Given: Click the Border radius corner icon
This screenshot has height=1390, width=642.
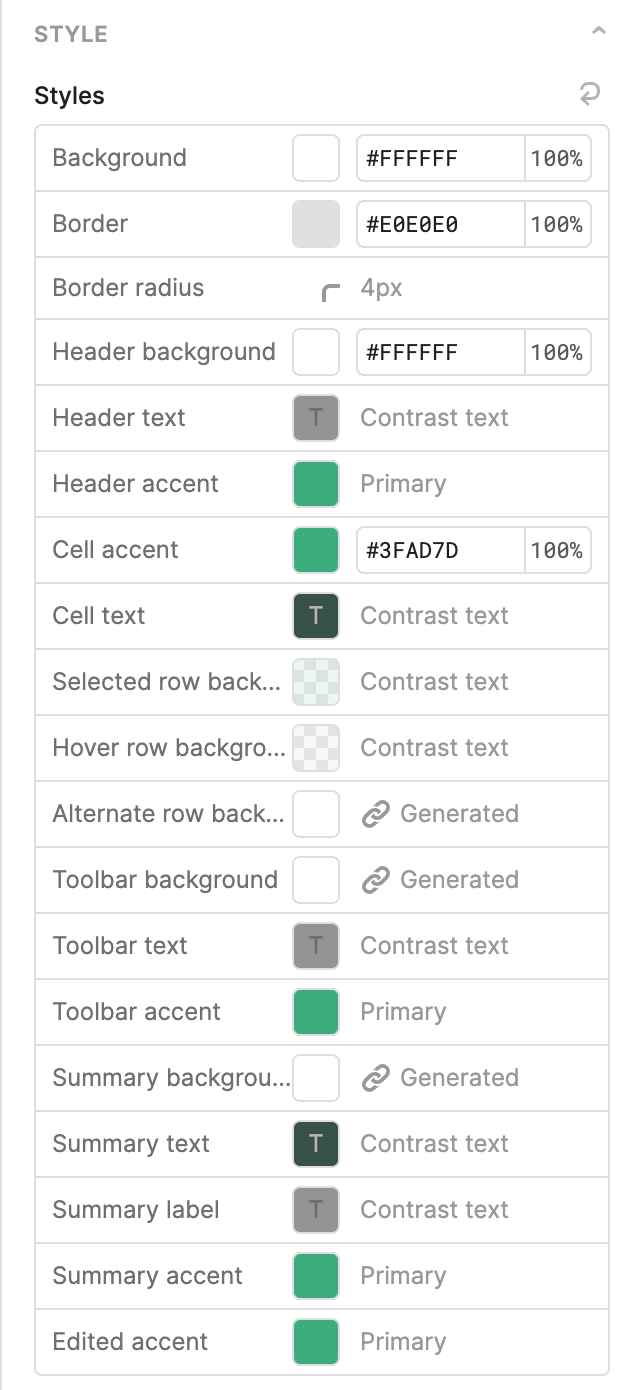Looking at the screenshot, I should pos(331,290).
